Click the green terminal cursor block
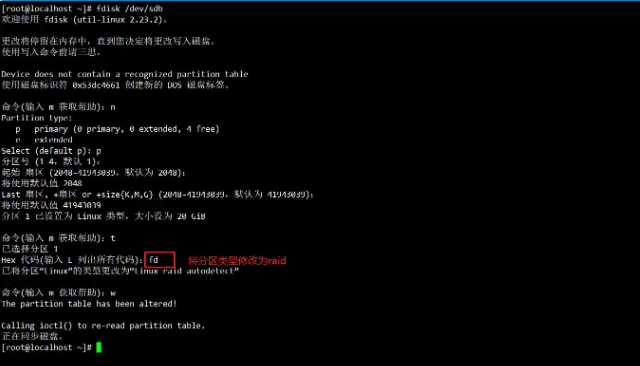The width and height of the screenshot is (640, 366). 99,347
